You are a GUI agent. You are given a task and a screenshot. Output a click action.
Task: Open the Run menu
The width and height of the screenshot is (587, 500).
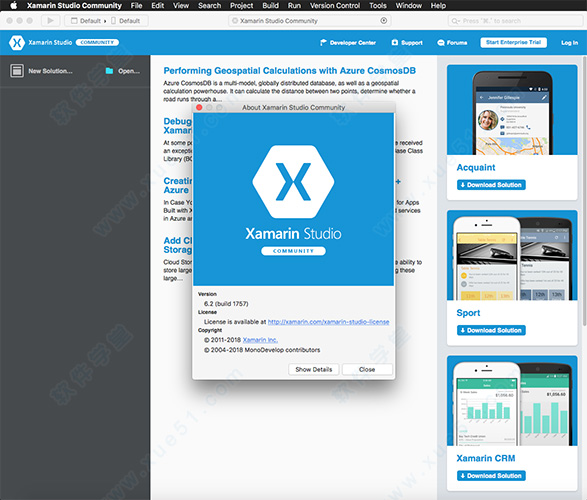(294, 5)
